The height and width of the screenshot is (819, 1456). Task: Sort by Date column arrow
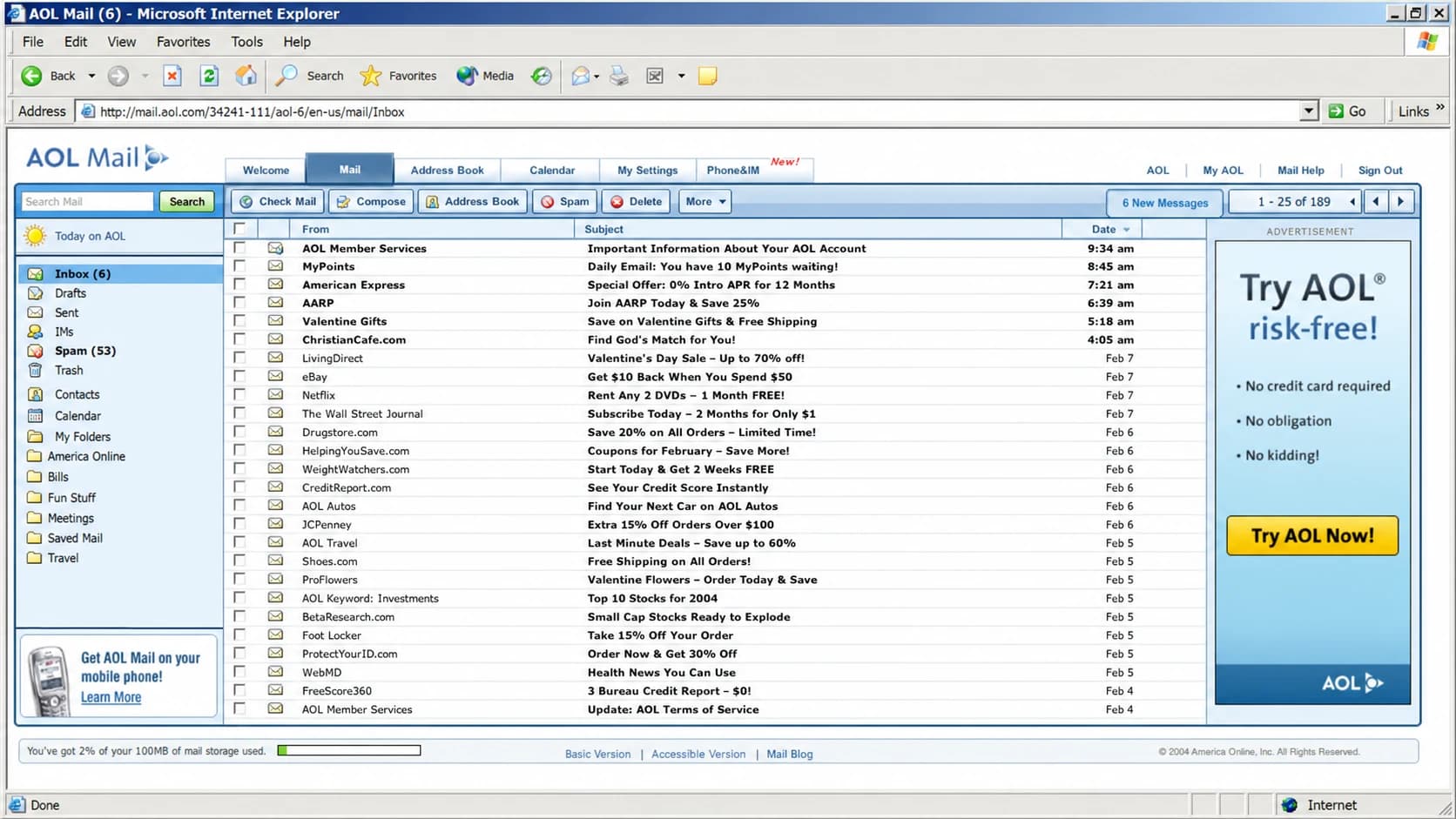1127,230
